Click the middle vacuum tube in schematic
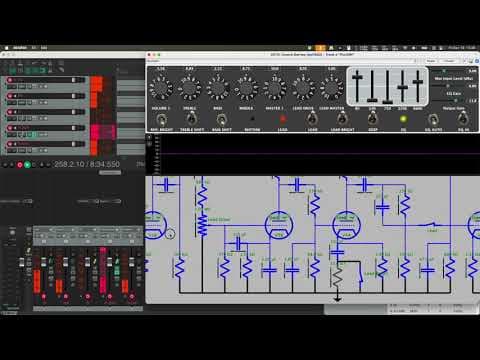The width and height of the screenshot is (480, 360). (279, 225)
